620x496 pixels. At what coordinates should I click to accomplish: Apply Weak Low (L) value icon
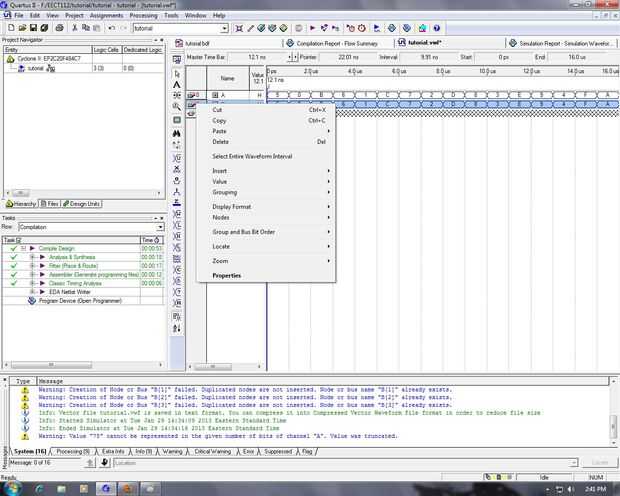coord(177,225)
